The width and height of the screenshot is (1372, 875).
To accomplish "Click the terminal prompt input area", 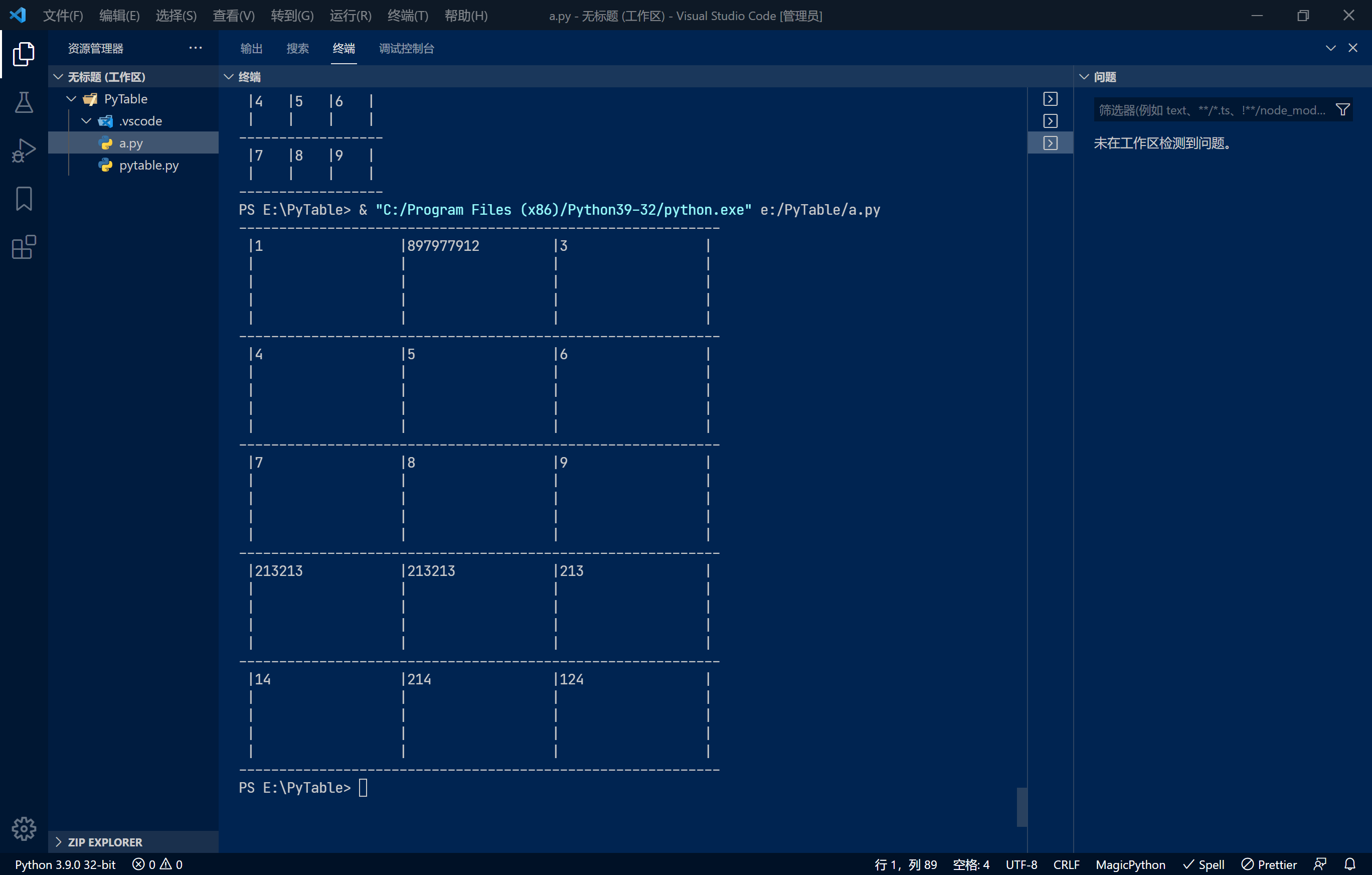I will pos(363,787).
